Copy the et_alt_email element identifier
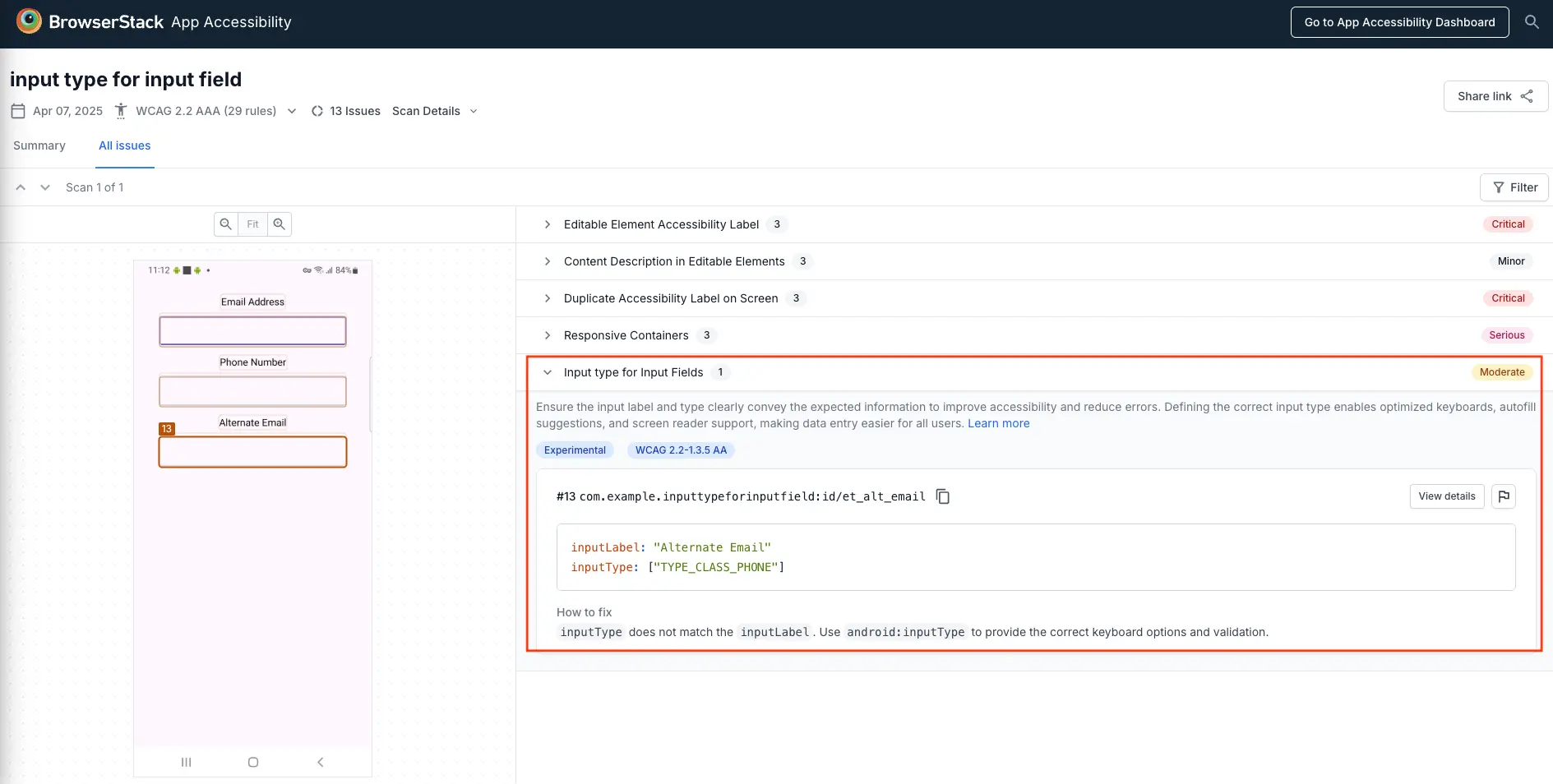 (942, 496)
